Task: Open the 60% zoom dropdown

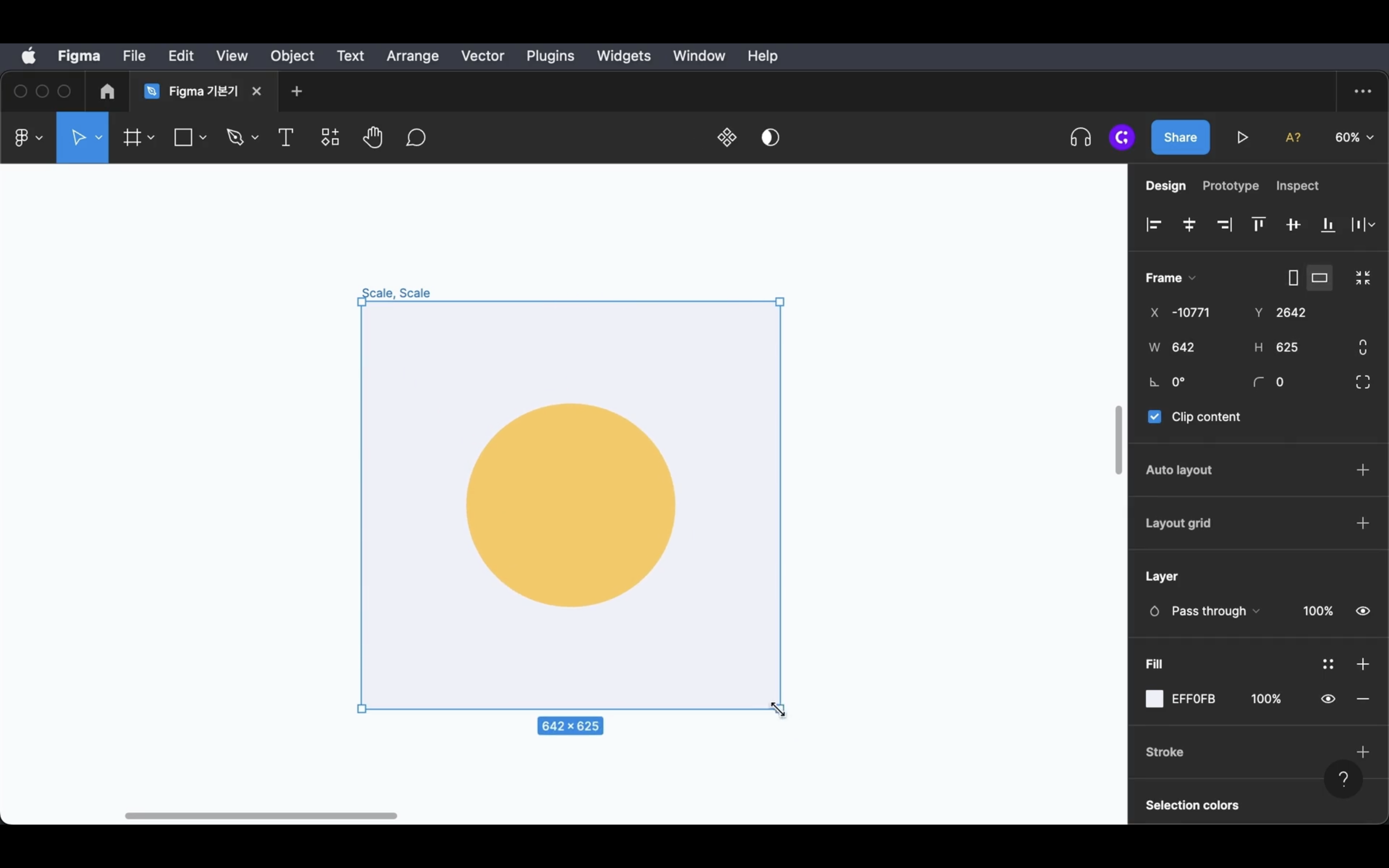Action: click(x=1353, y=138)
